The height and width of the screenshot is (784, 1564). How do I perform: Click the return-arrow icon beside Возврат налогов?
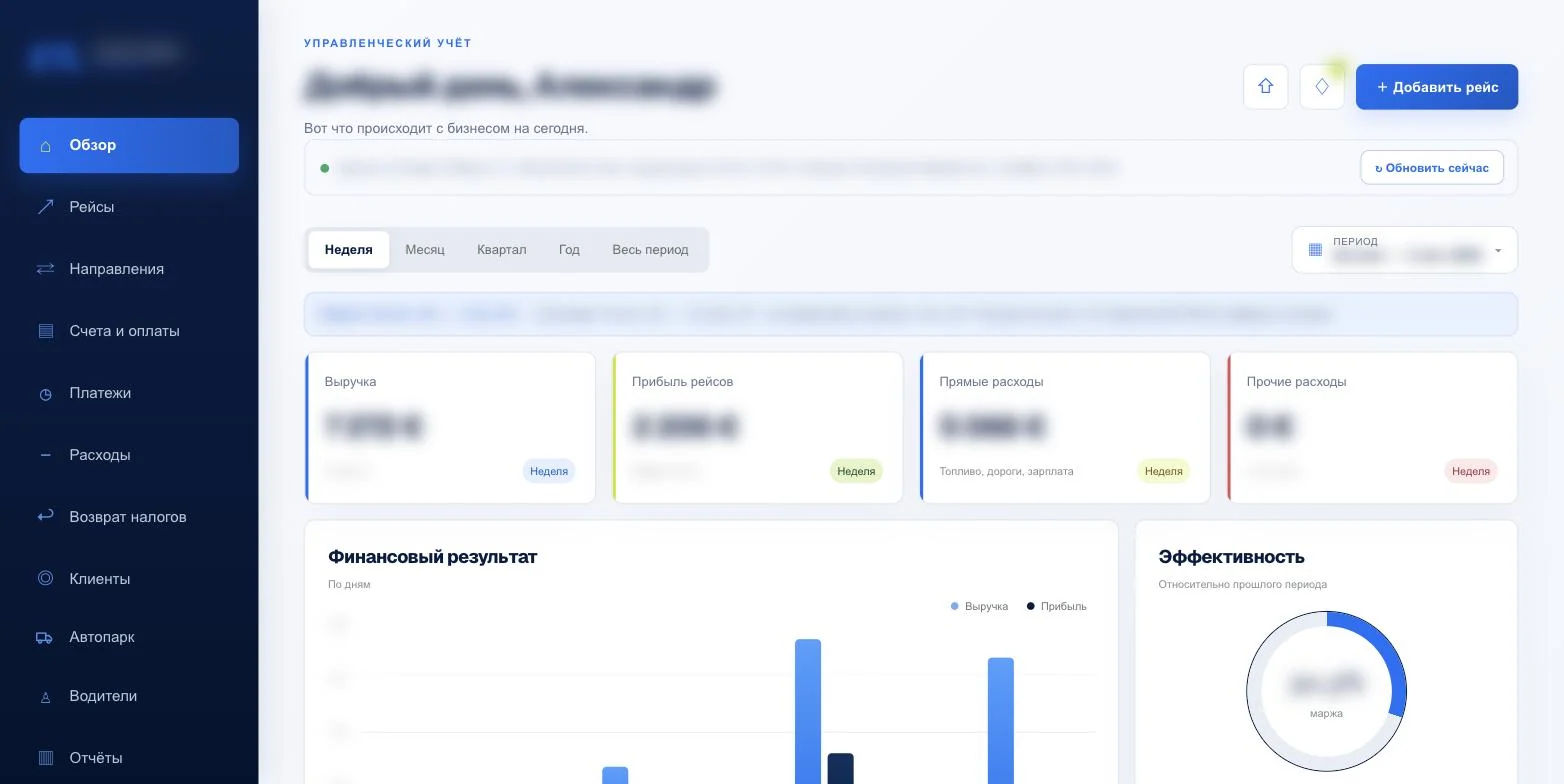coord(45,516)
